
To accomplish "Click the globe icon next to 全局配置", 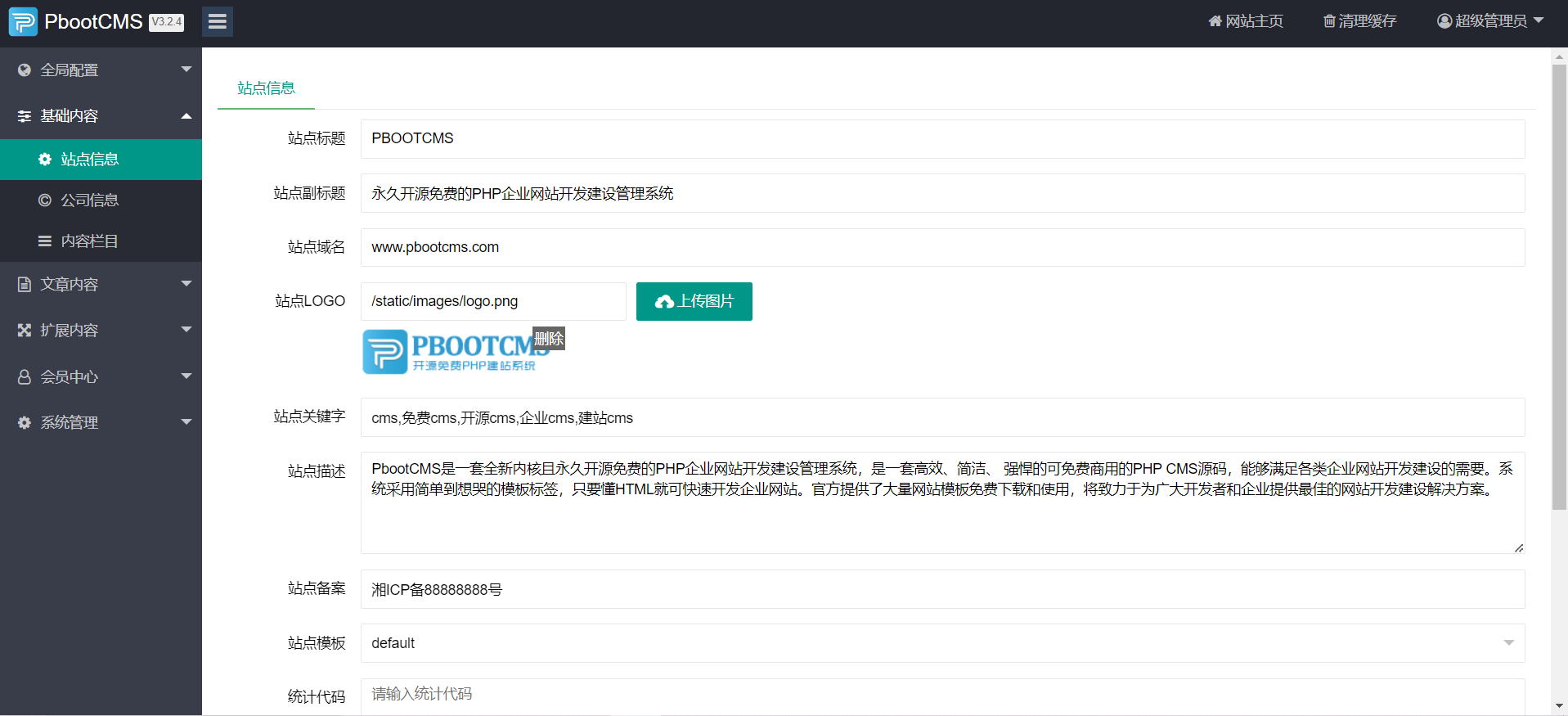I will 25,70.
